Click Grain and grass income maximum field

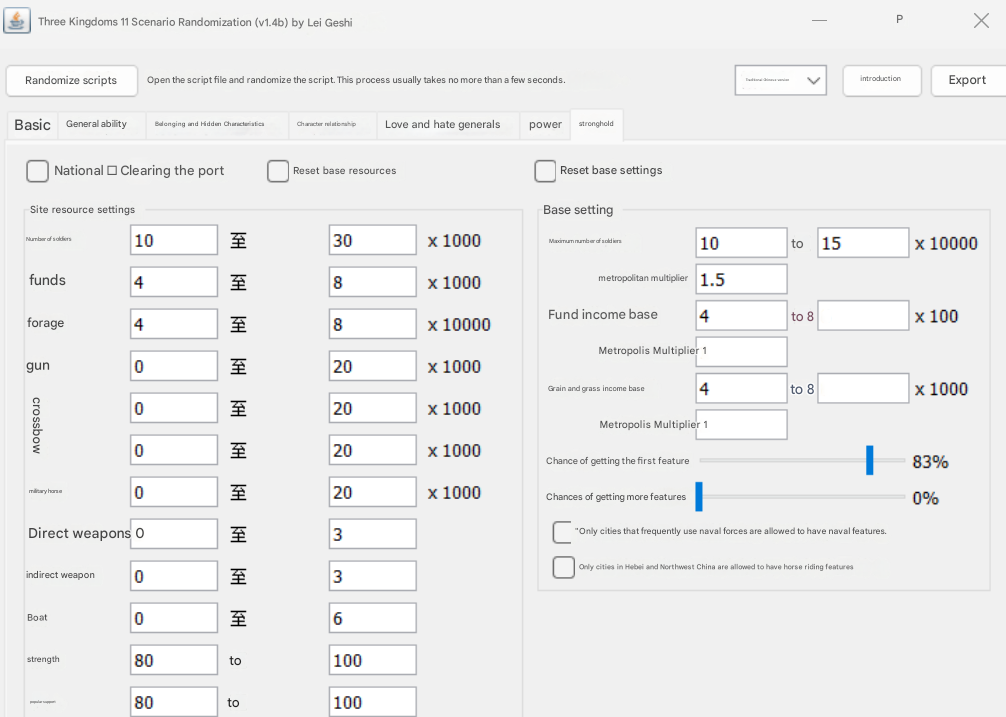(x=863, y=389)
